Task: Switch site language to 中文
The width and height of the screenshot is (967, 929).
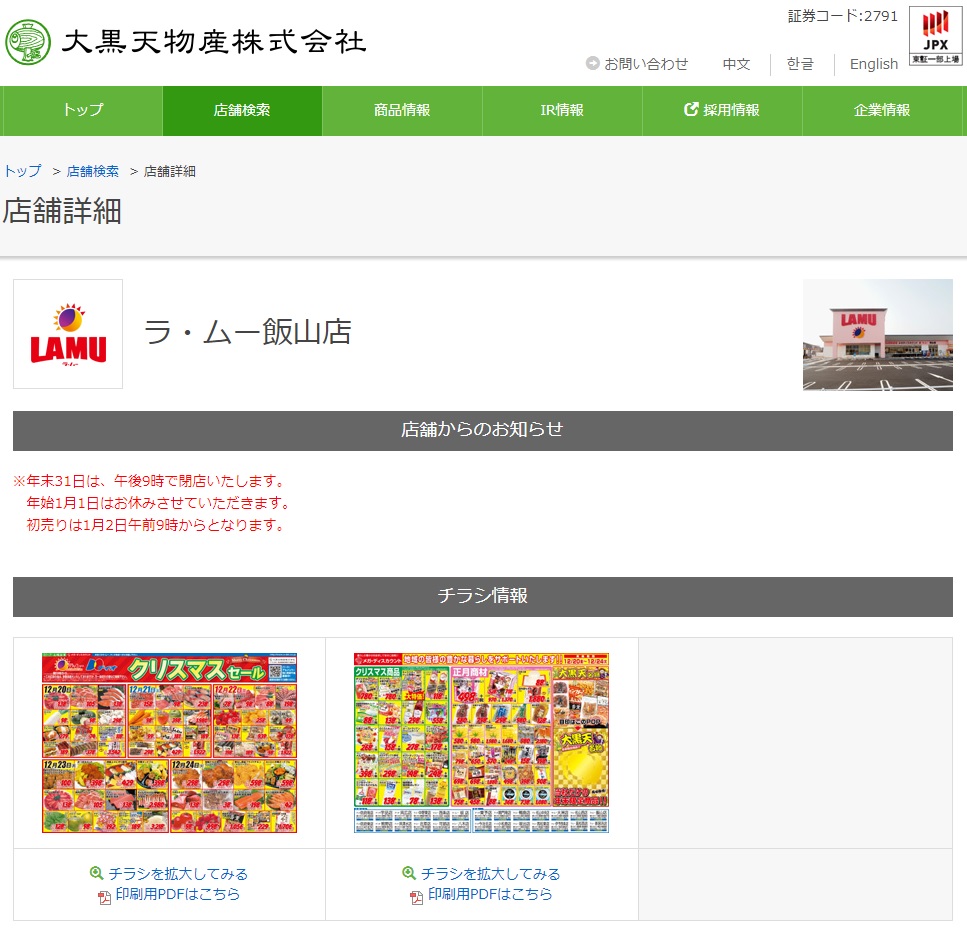Action: click(736, 64)
